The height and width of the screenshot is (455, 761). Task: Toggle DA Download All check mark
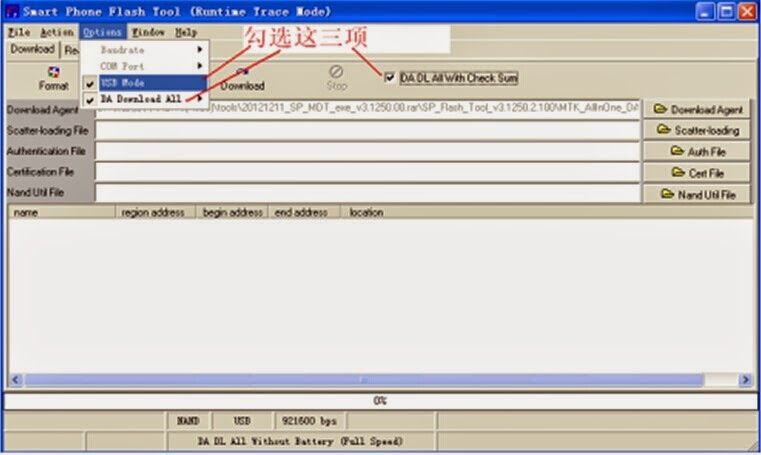[x=90, y=100]
